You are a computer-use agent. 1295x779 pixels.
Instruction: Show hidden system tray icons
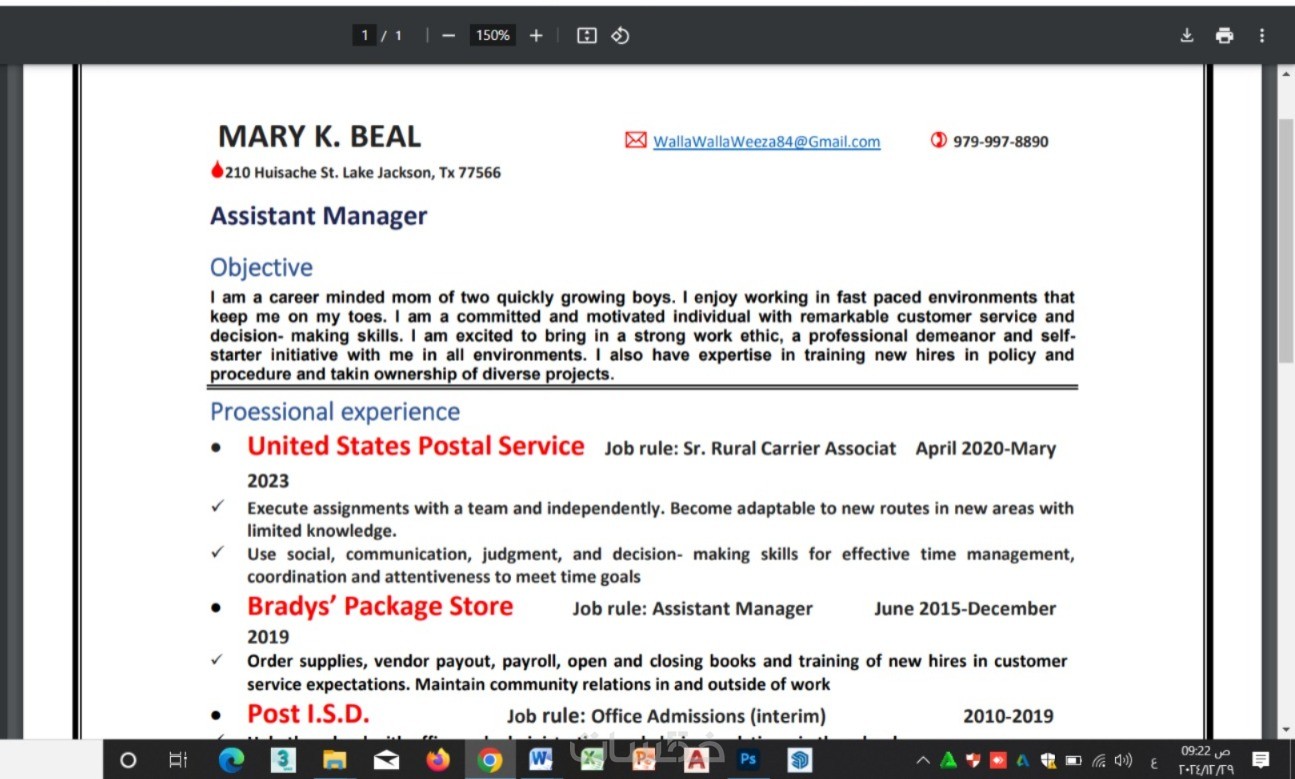pyautogui.click(x=922, y=760)
